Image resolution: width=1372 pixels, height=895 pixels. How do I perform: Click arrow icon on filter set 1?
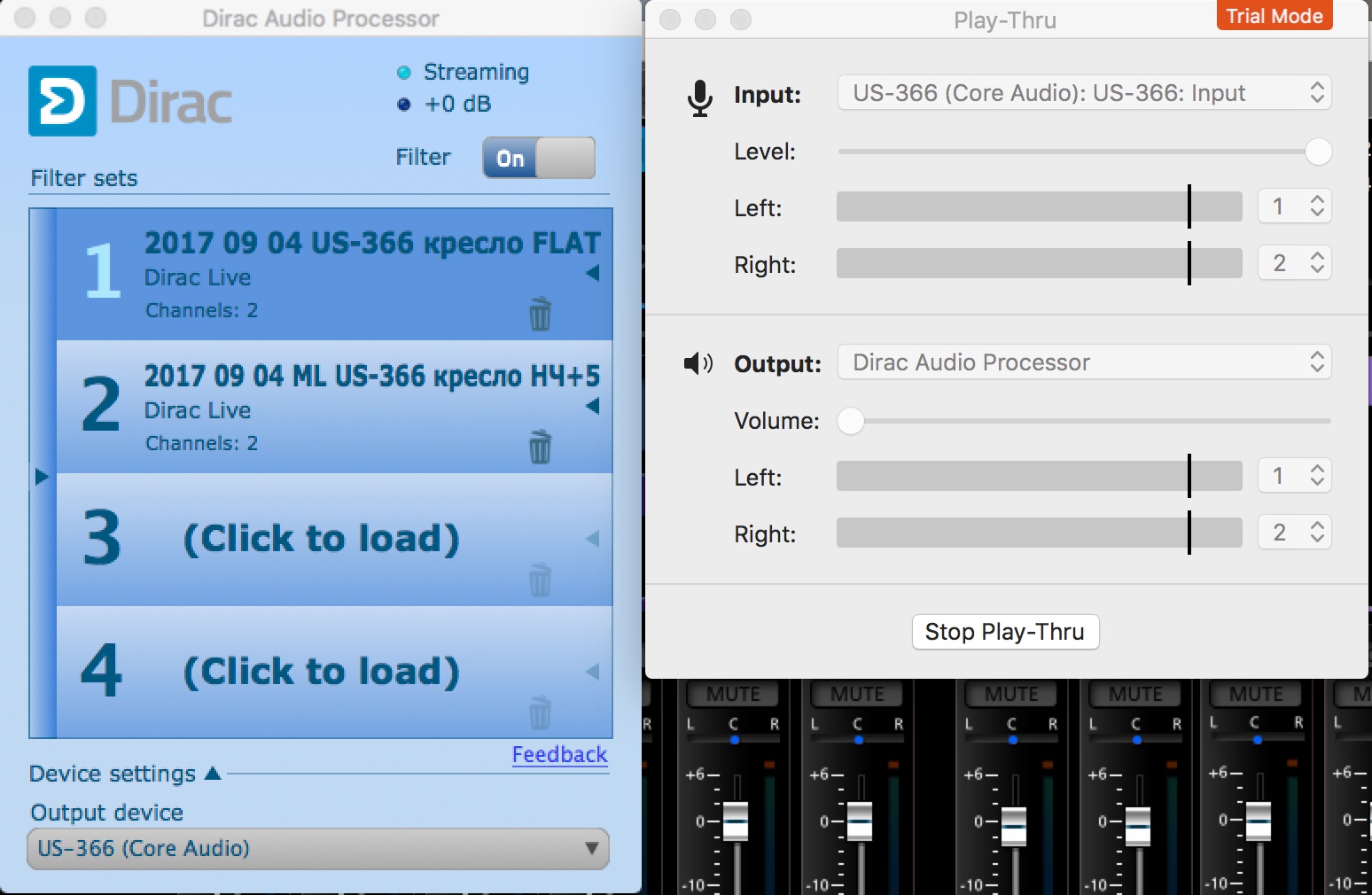coord(593,273)
